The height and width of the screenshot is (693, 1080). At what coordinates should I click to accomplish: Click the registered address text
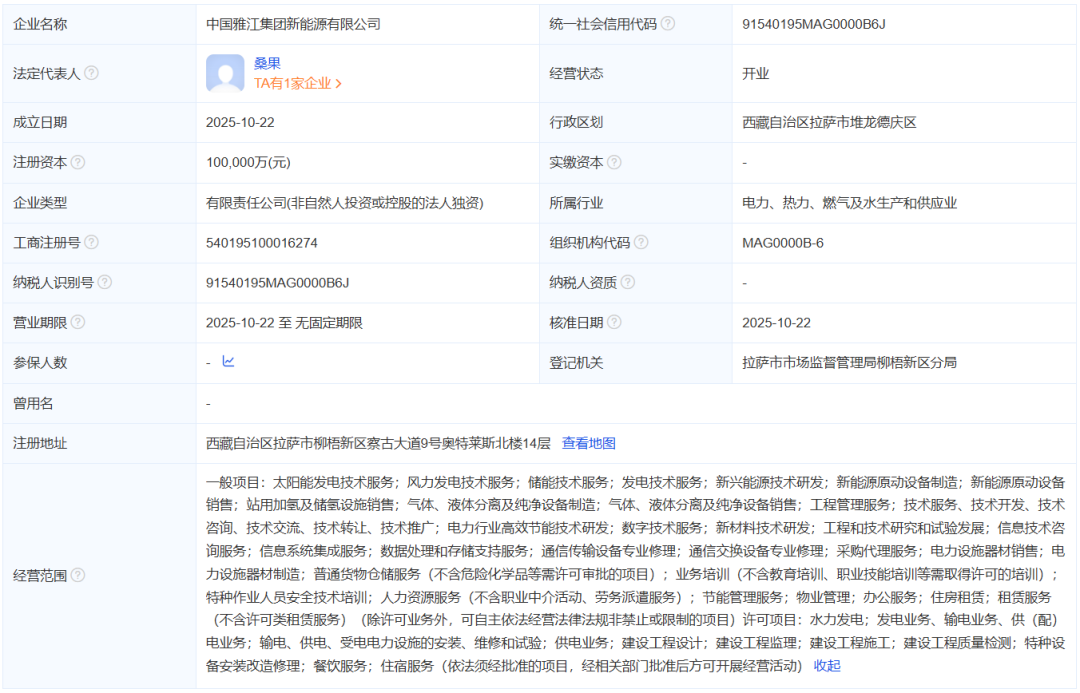(378, 443)
